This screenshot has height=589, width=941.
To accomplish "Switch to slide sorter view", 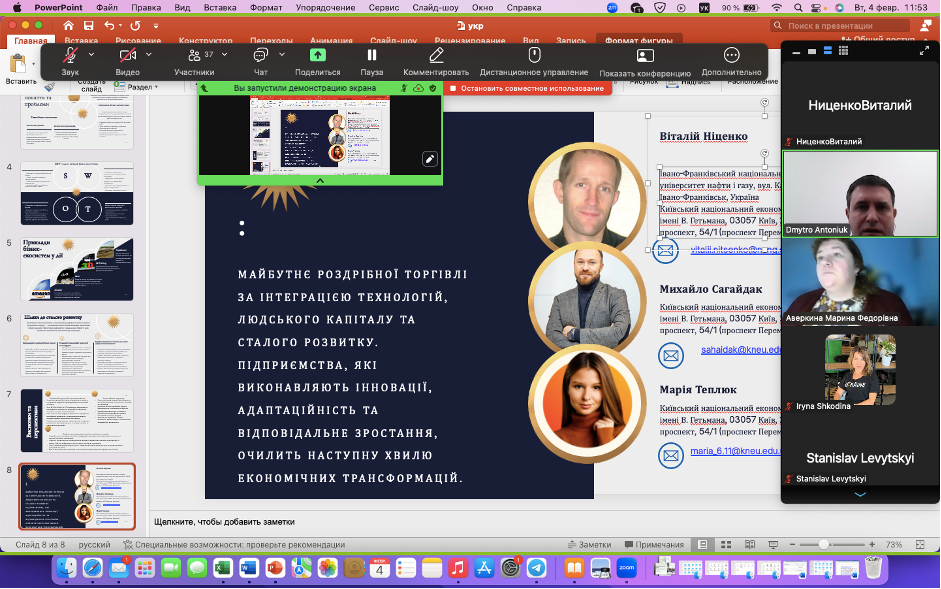I will tap(726, 545).
